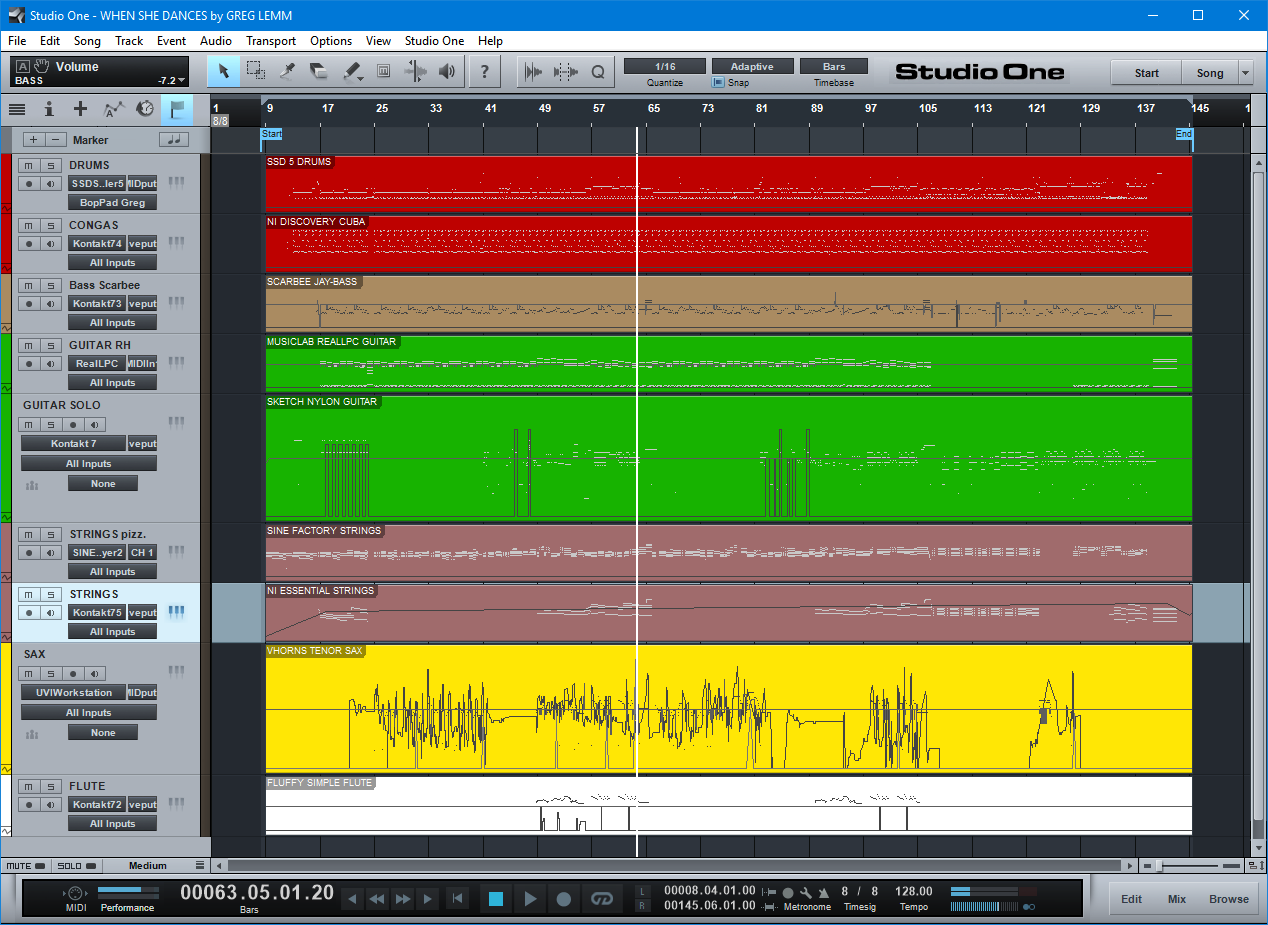The image size is (1268, 925).
Task: Toggle the Snap checkbox
Action: coord(719,83)
